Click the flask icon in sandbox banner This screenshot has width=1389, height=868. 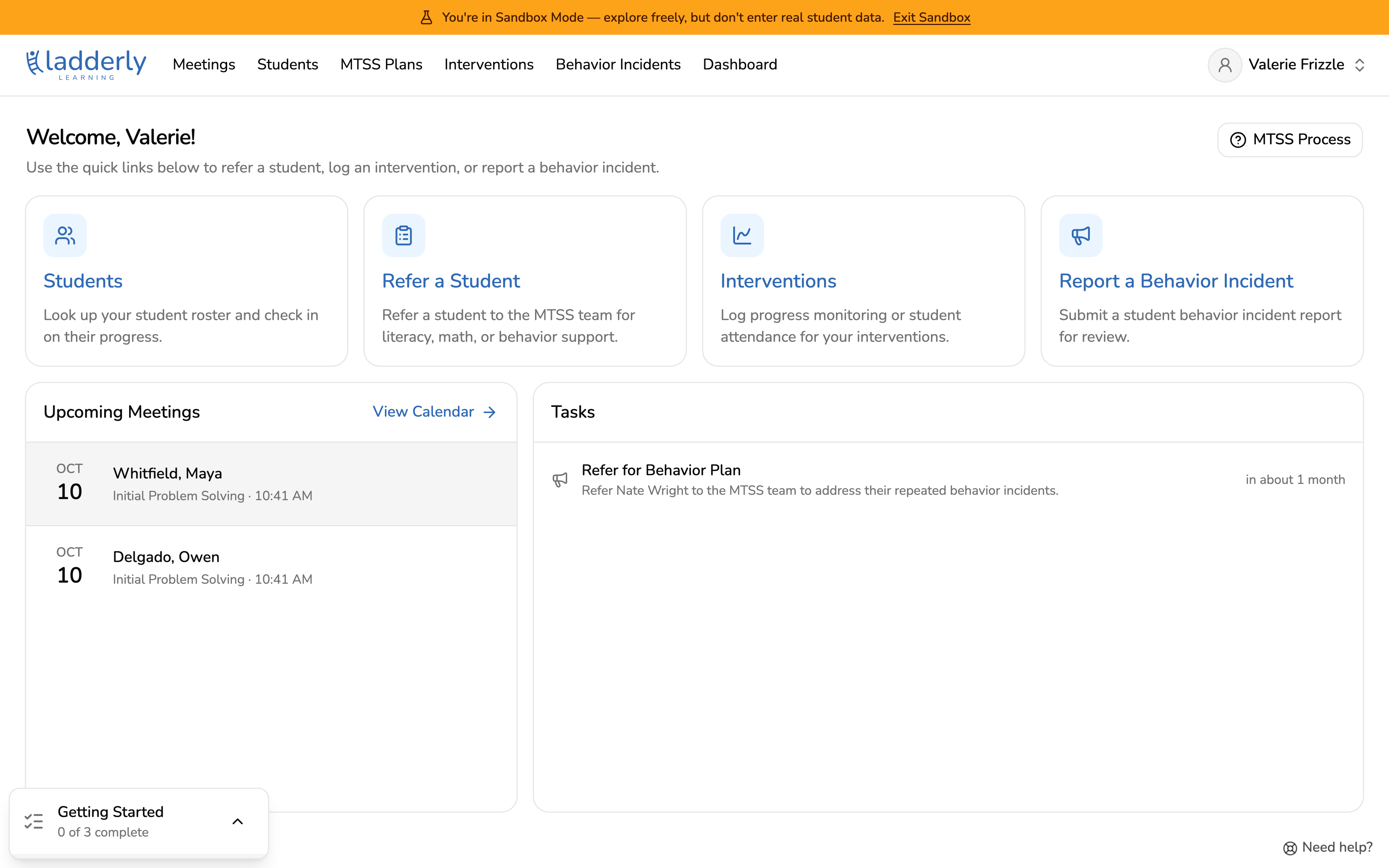coord(426,17)
